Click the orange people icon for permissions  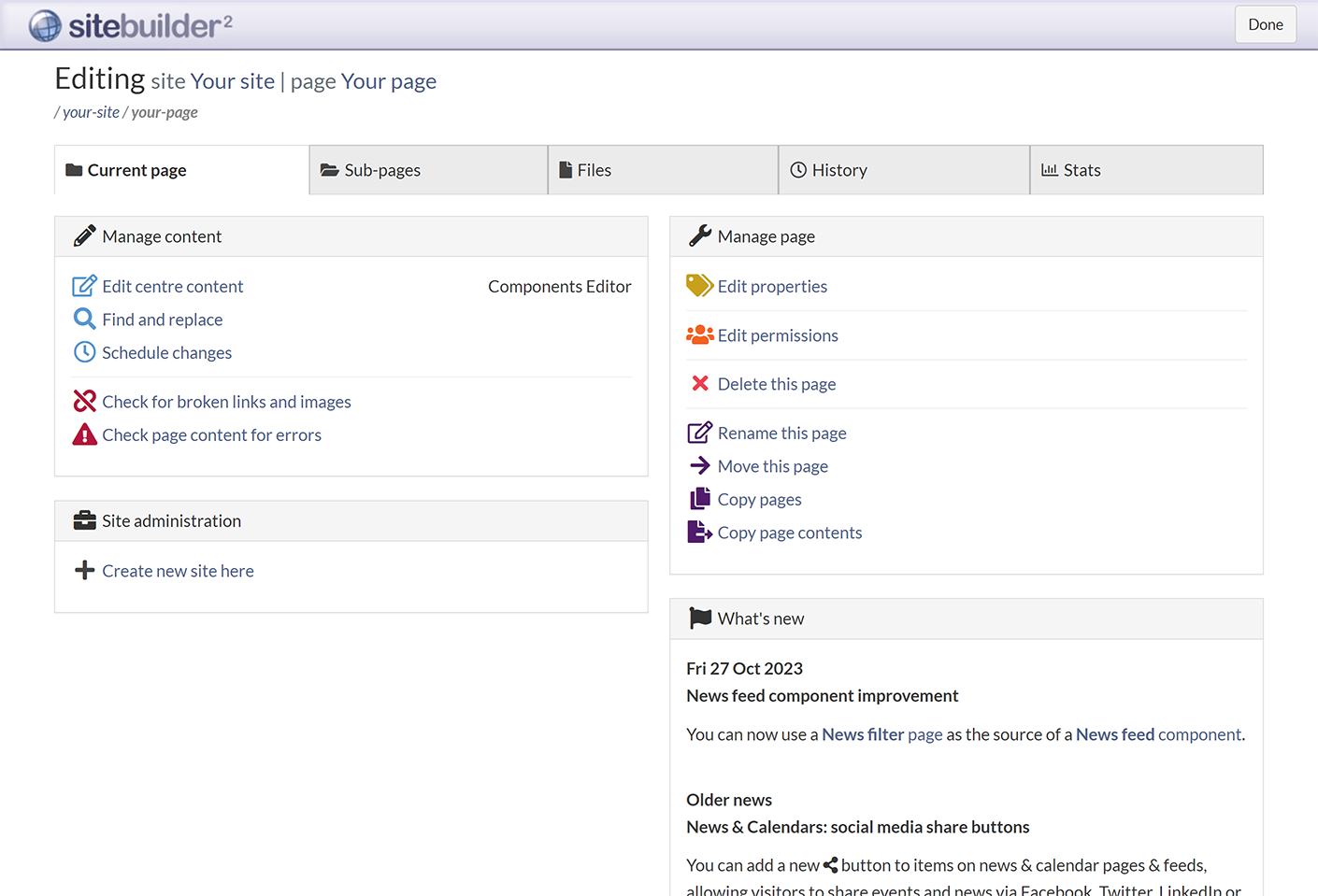[x=699, y=334]
